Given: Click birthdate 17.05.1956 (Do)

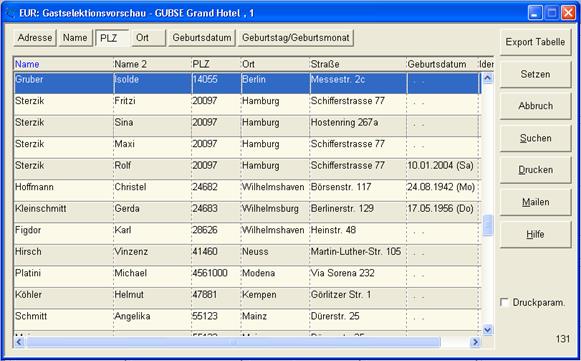Looking at the screenshot, I should tap(441, 208).
